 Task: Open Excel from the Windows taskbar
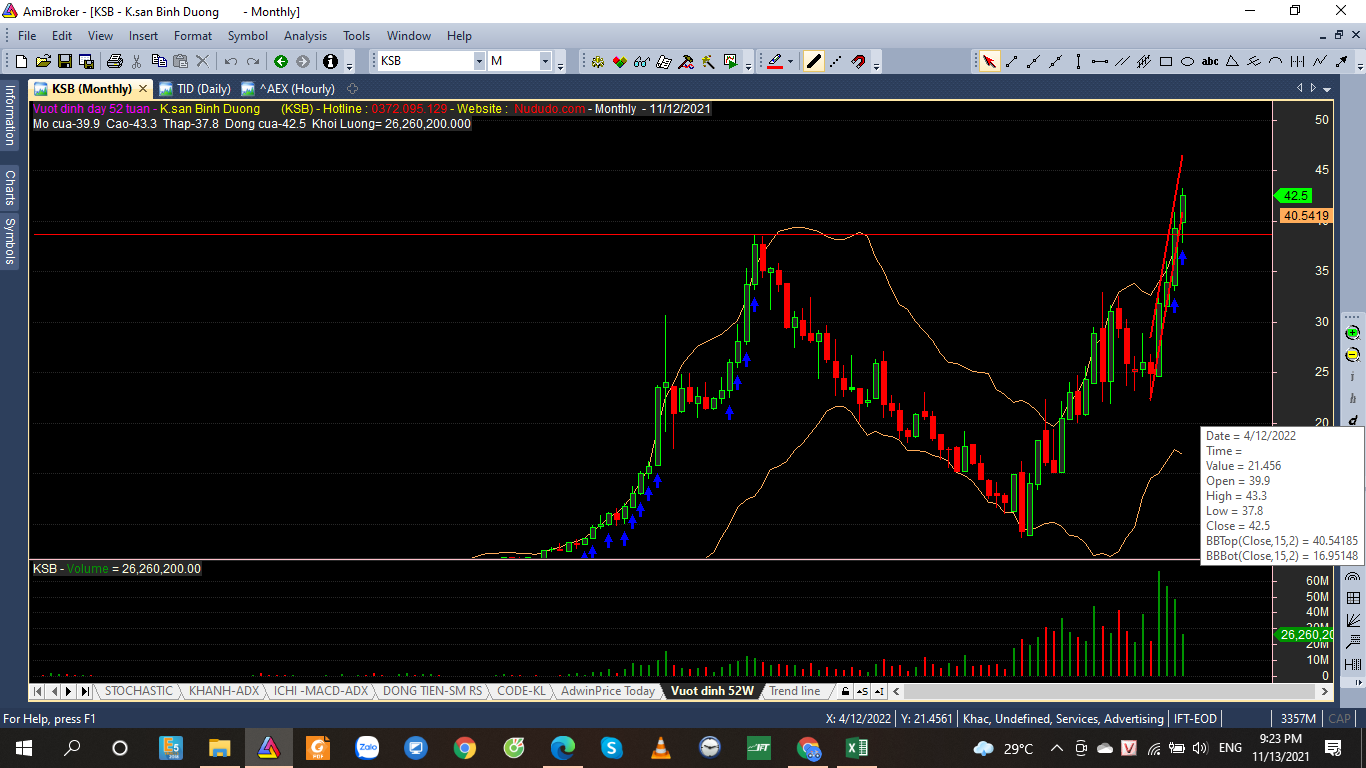(856, 748)
